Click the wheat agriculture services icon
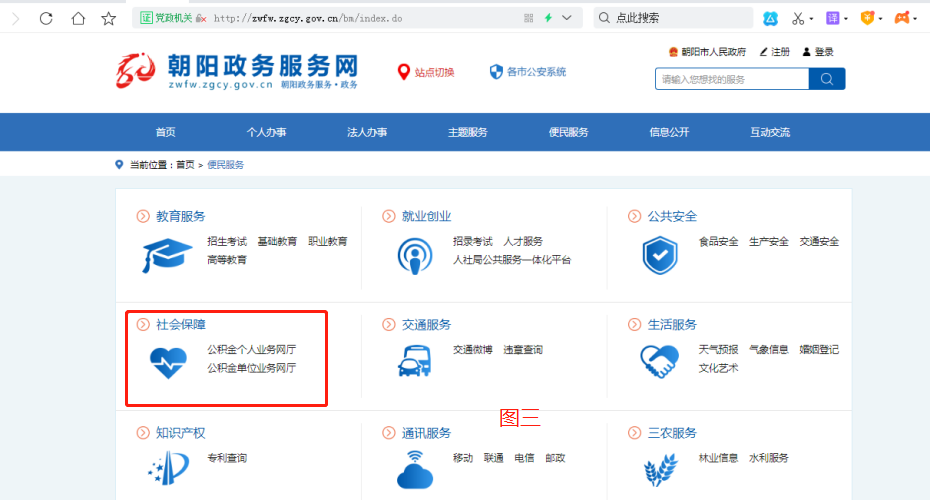This screenshot has height=500, width=931. click(x=660, y=470)
